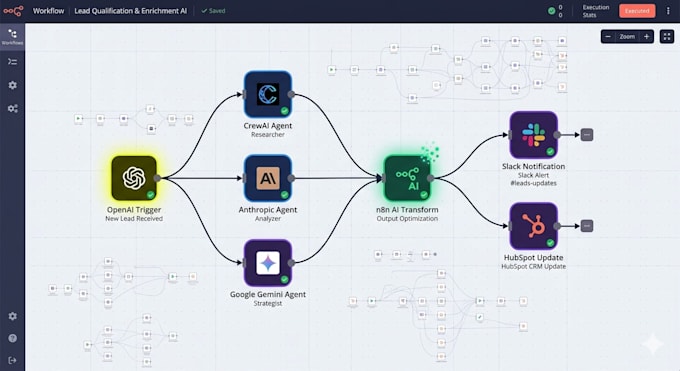Select workflow title Lead Qualification & Enrichment AI

coord(131,11)
